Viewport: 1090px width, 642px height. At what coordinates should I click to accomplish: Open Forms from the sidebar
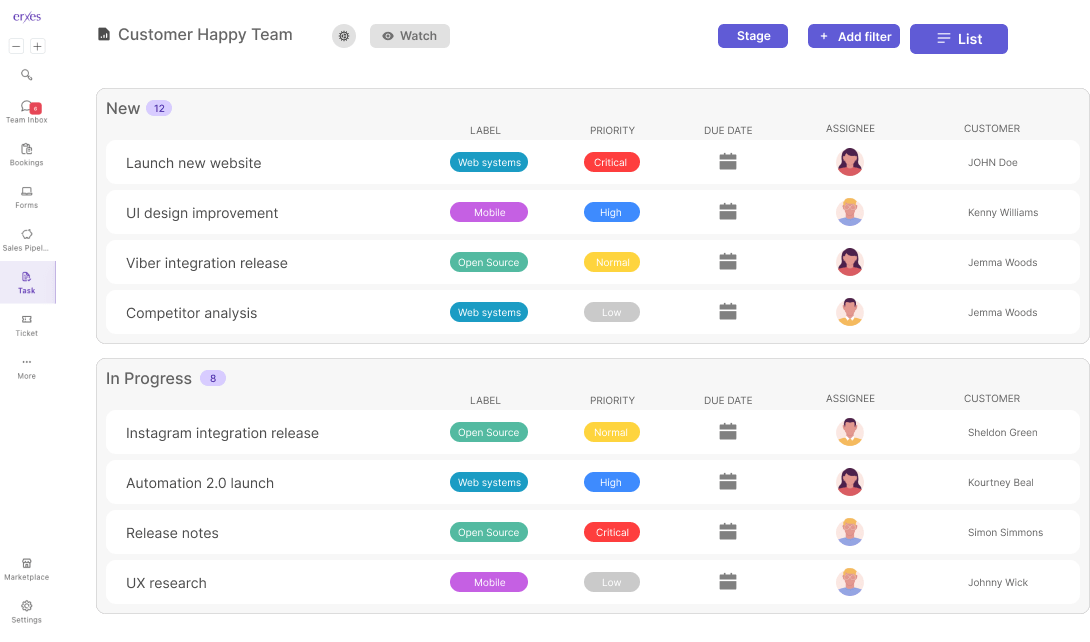click(x=26, y=197)
